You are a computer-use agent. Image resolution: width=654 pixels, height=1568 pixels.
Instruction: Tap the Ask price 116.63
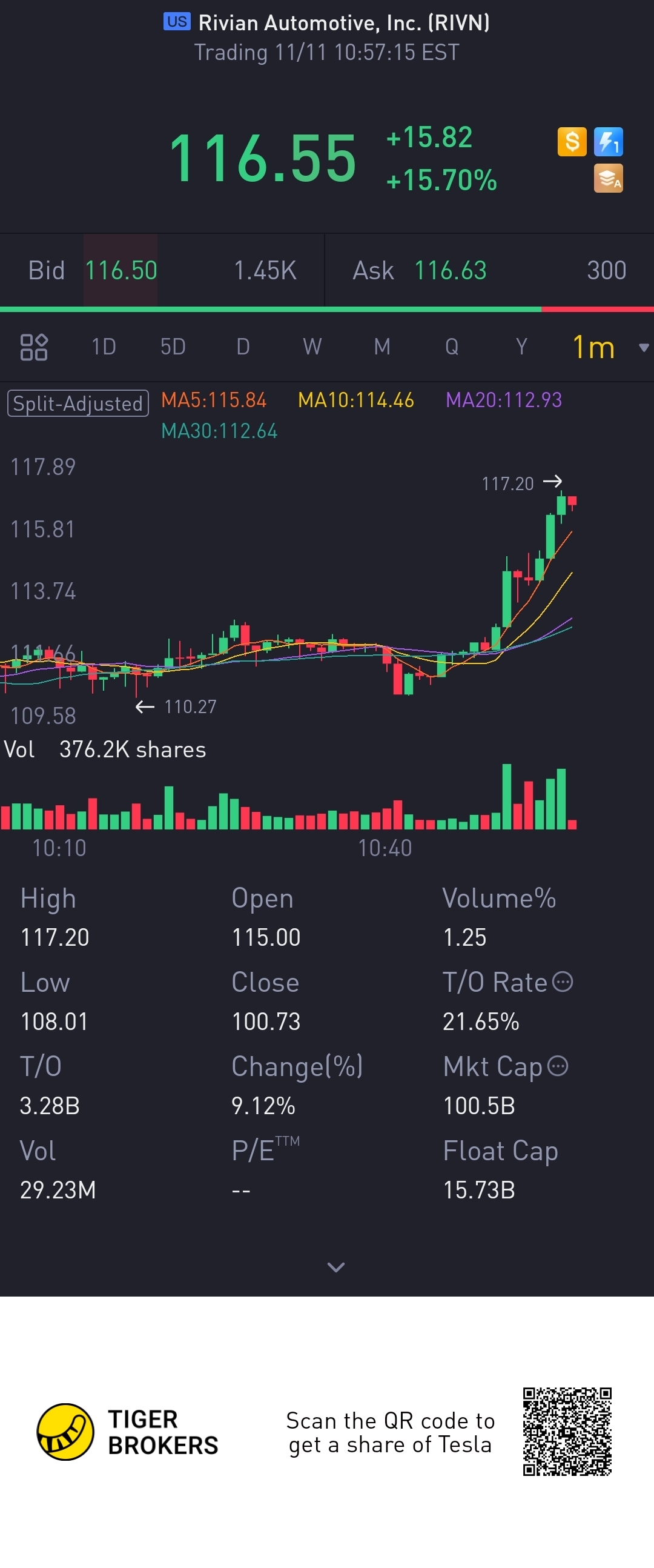pos(450,270)
